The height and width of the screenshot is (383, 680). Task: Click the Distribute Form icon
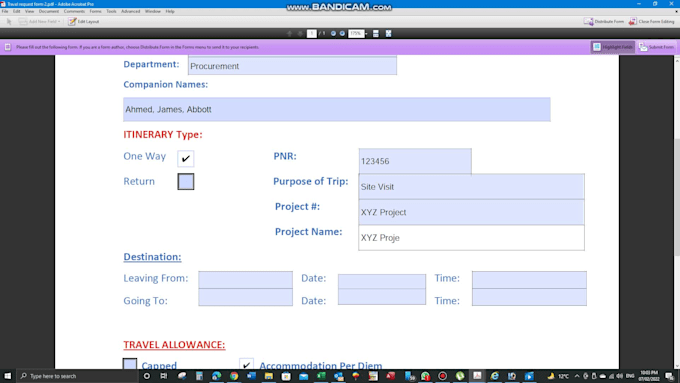(x=588, y=21)
